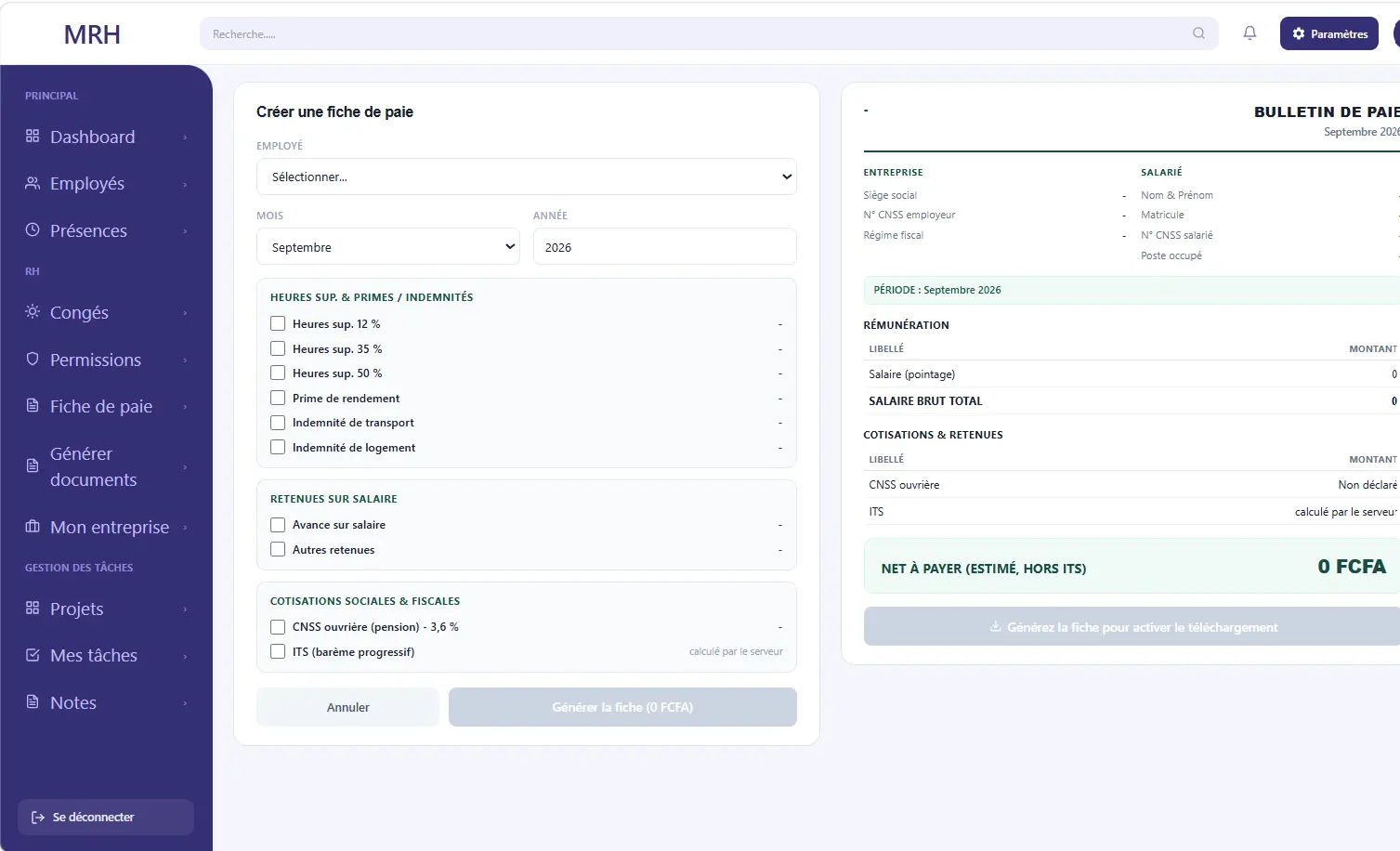Viewport: 1400px width, 851px height.
Task: Open notifications with the bell icon
Action: [x=1250, y=33]
